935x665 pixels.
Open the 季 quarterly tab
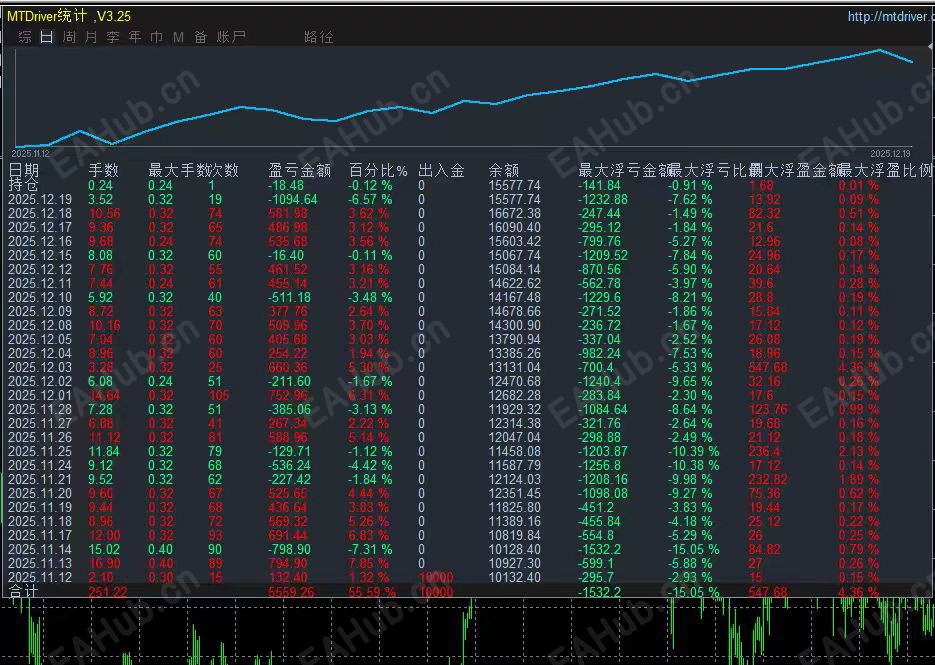pos(113,37)
